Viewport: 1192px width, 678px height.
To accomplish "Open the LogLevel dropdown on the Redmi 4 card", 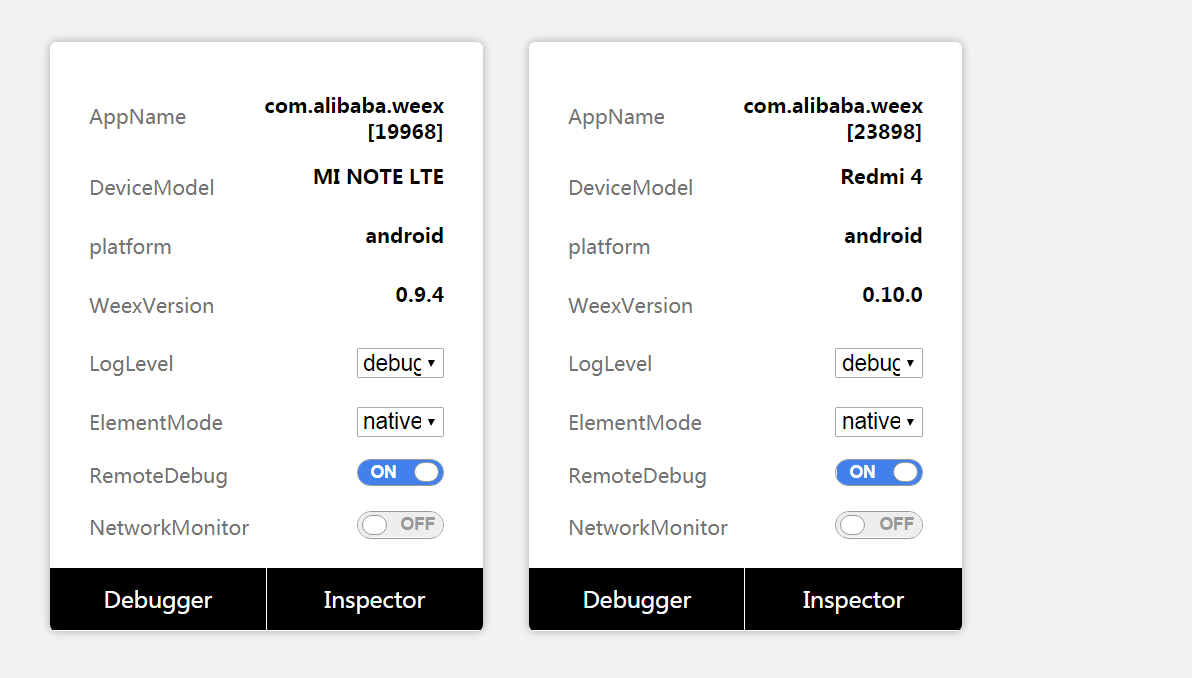I will [x=878, y=363].
